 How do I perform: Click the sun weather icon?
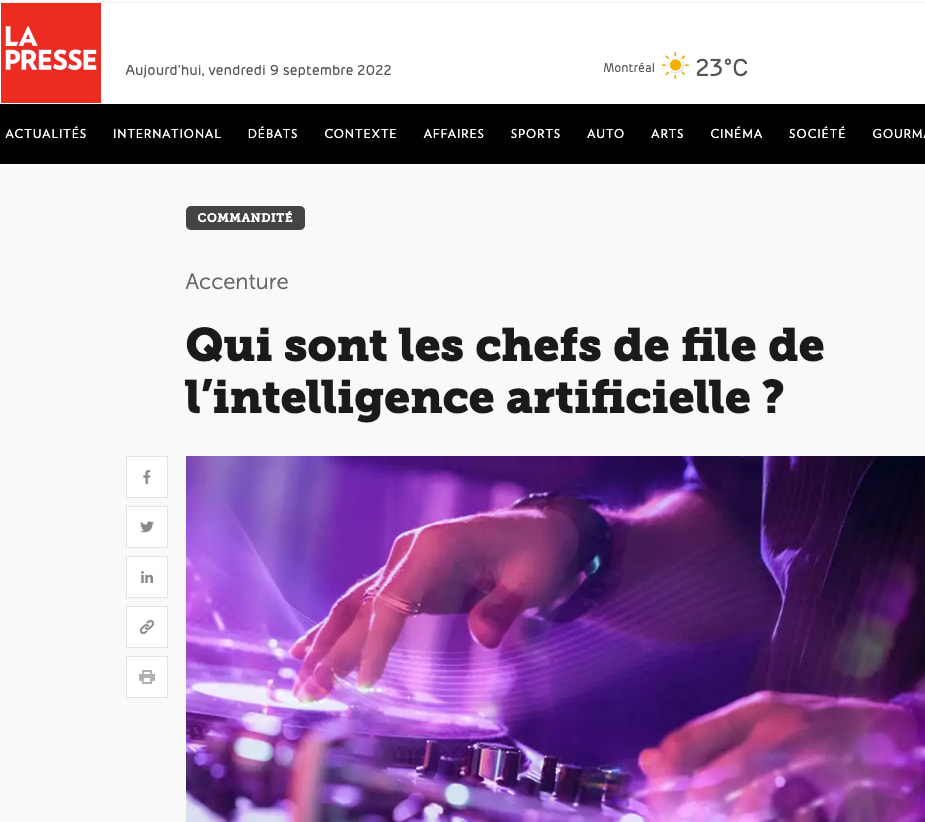[675, 66]
